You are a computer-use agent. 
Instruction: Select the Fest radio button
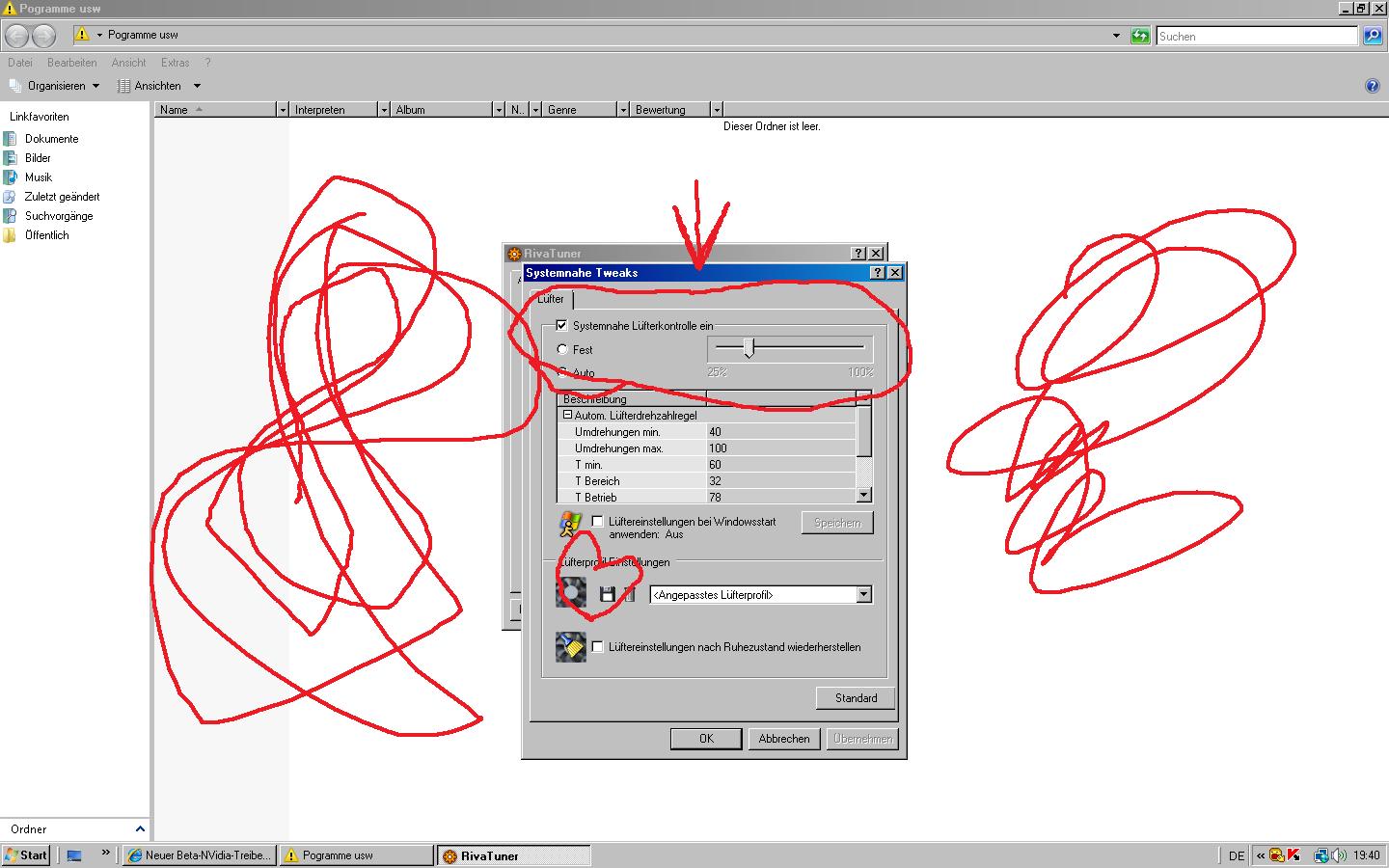[562, 349]
